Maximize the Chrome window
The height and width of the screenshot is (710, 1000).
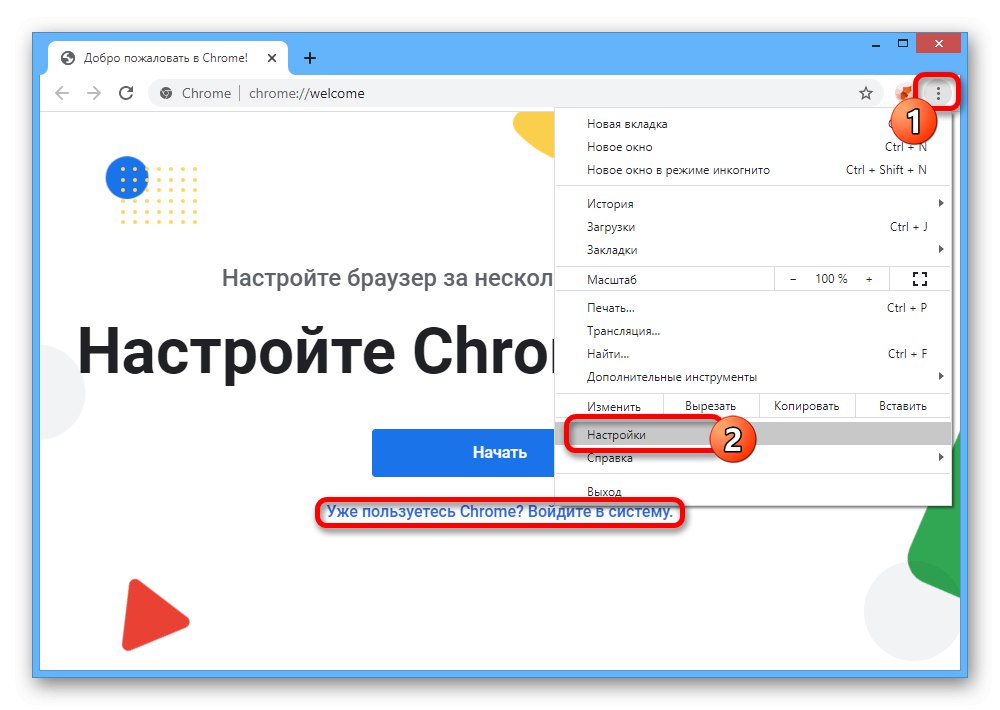click(x=902, y=44)
